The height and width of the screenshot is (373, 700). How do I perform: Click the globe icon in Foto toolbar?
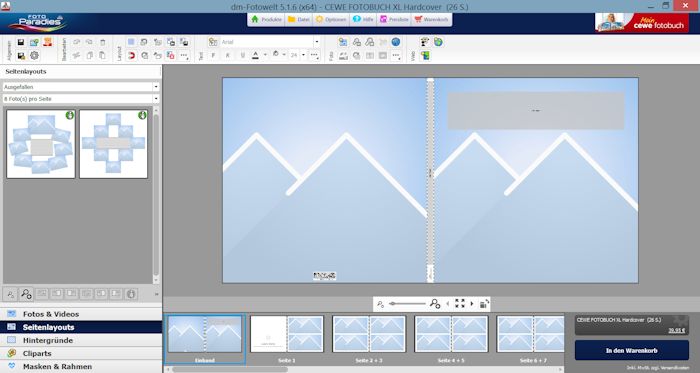click(396, 42)
